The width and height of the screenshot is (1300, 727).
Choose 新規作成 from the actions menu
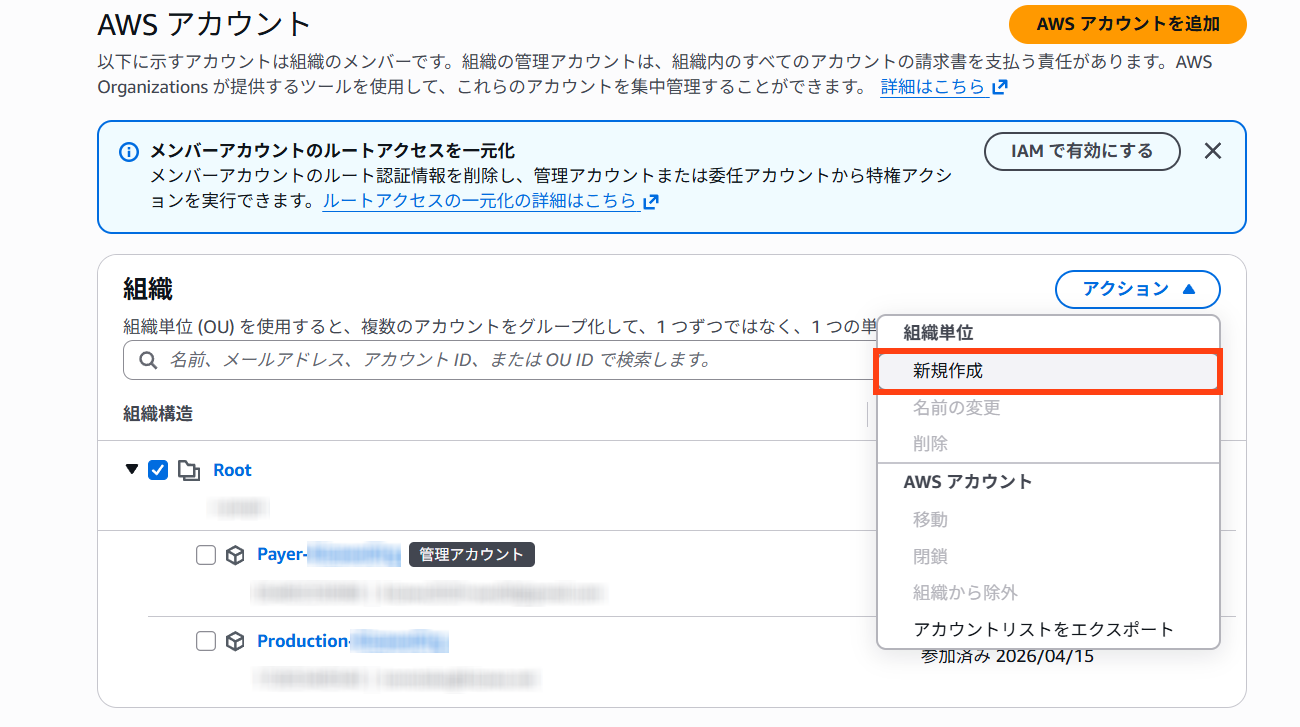(1047, 371)
